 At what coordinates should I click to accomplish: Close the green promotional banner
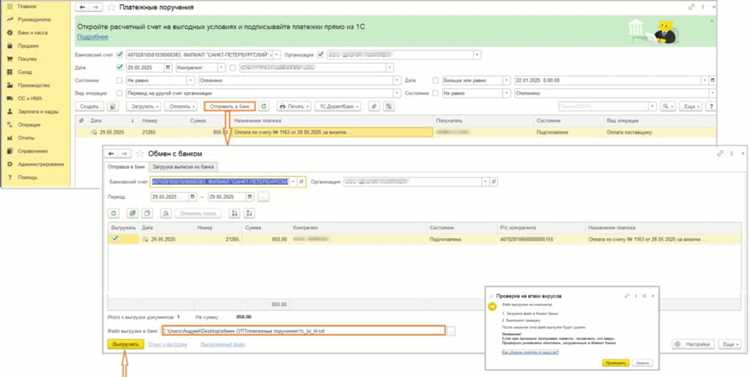point(711,21)
